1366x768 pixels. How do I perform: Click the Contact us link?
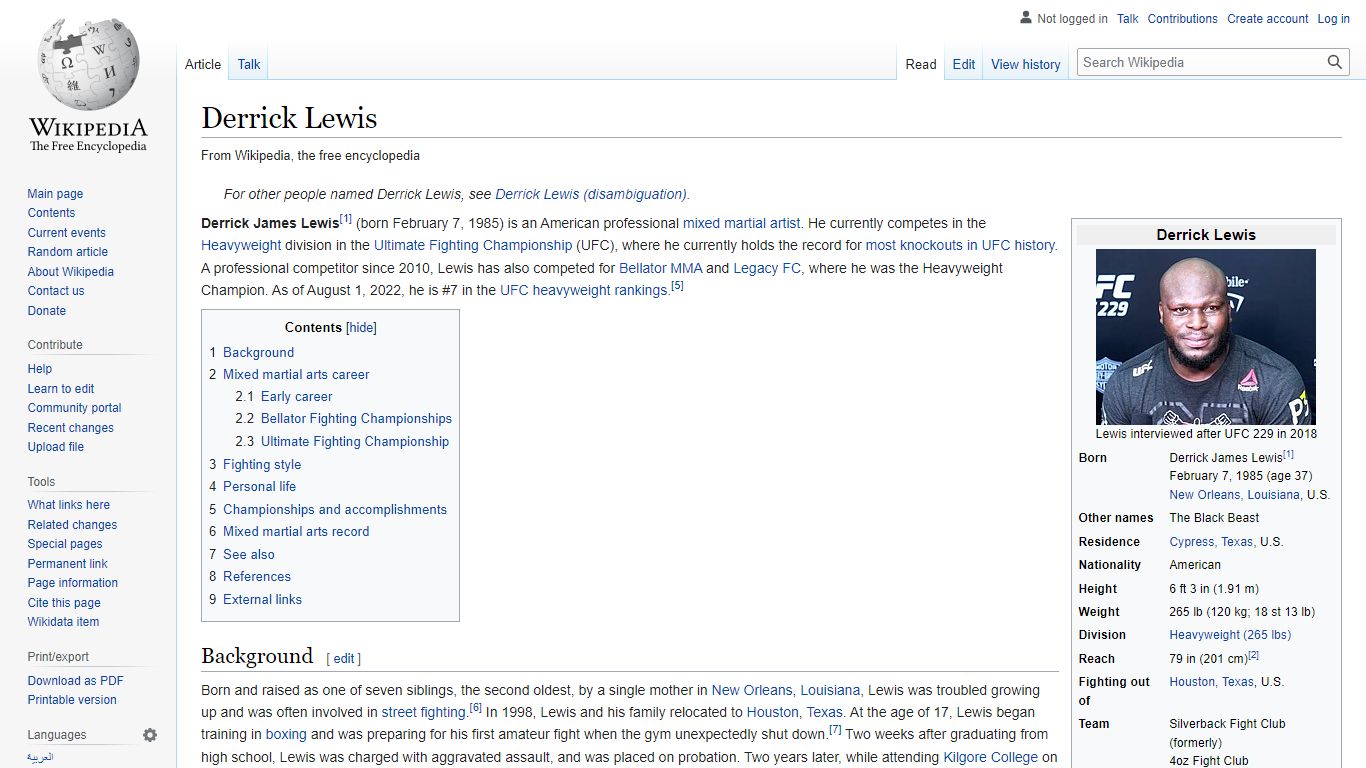(56, 291)
